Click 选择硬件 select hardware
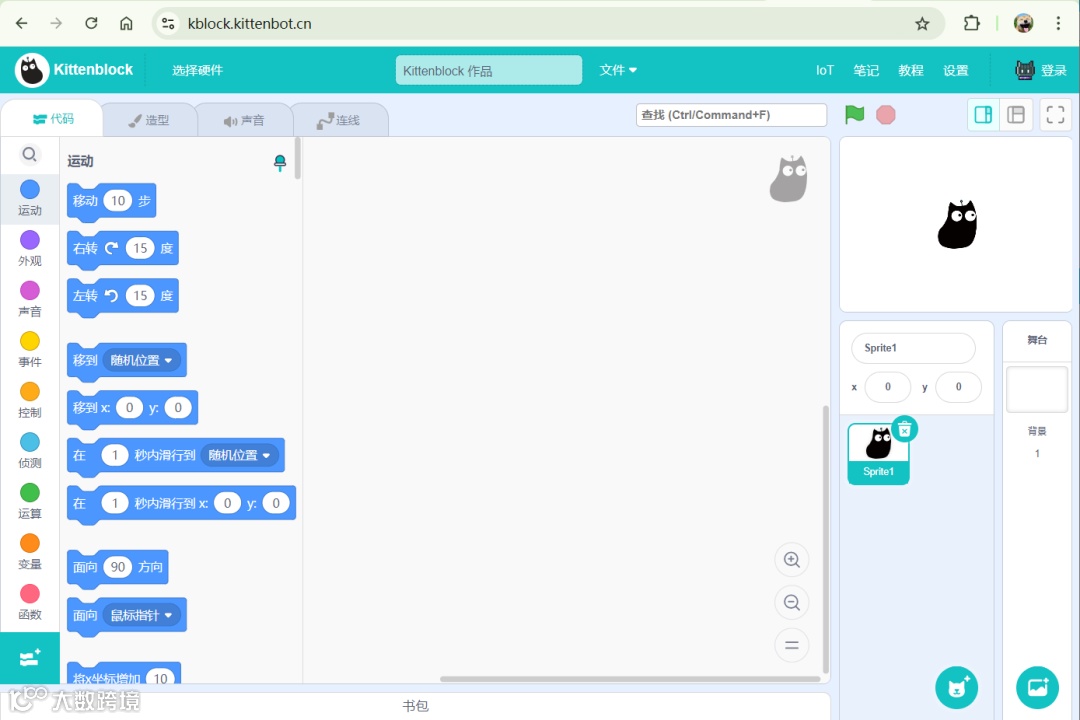Image resolution: width=1080 pixels, height=720 pixels. 197,70
